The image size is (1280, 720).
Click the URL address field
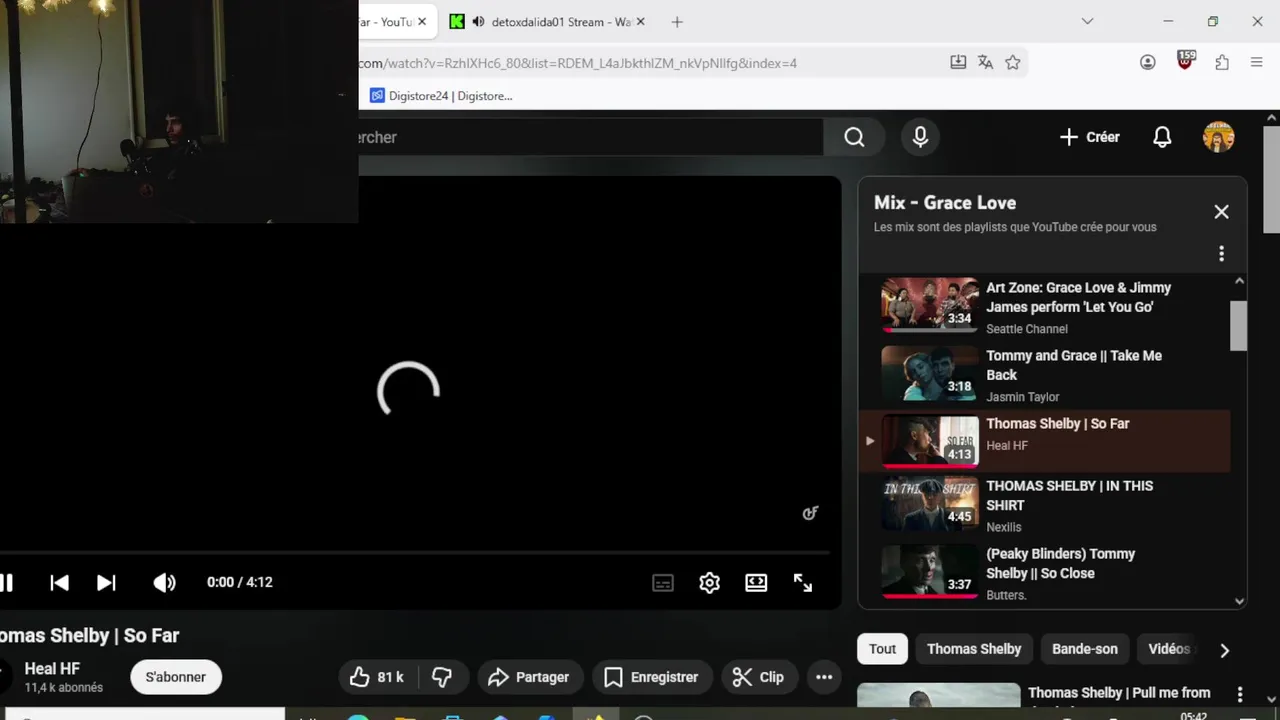650,63
